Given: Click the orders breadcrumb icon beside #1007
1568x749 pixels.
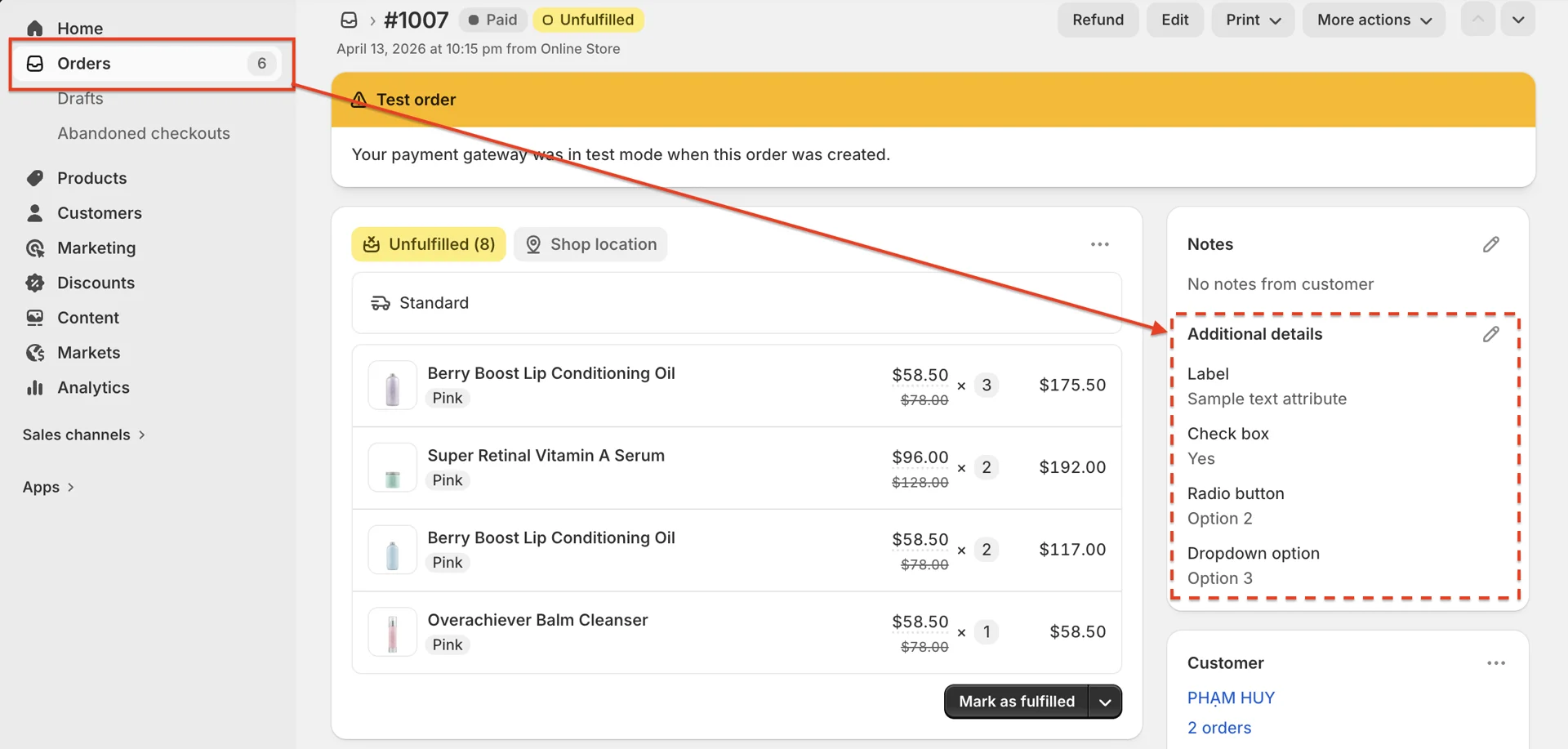Looking at the screenshot, I should coord(349,20).
